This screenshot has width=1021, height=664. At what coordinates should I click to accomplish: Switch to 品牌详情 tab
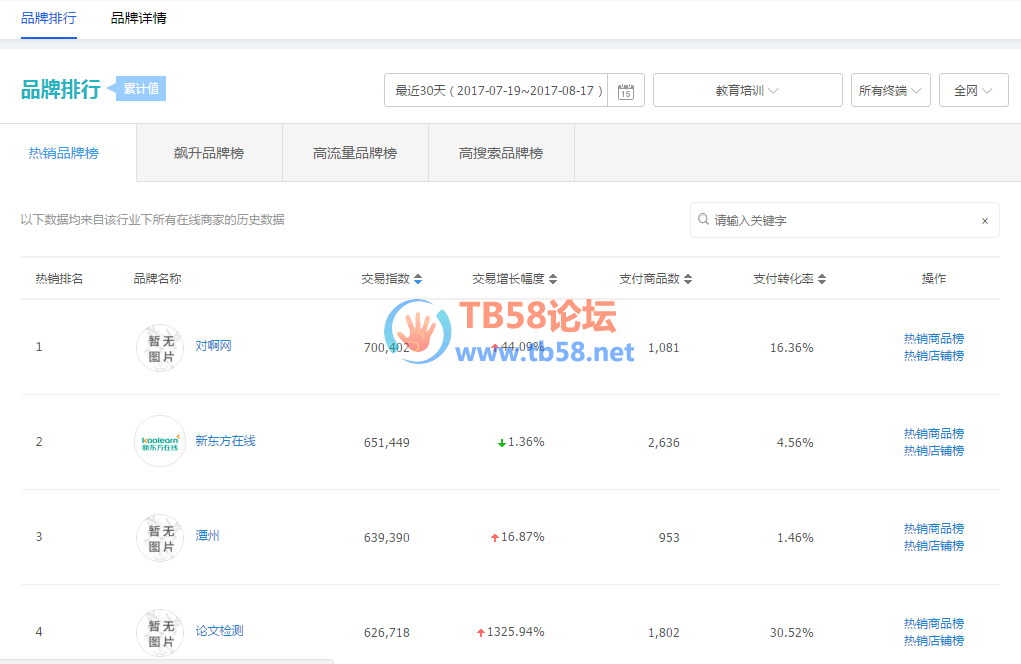pyautogui.click(x=138, y=18)
